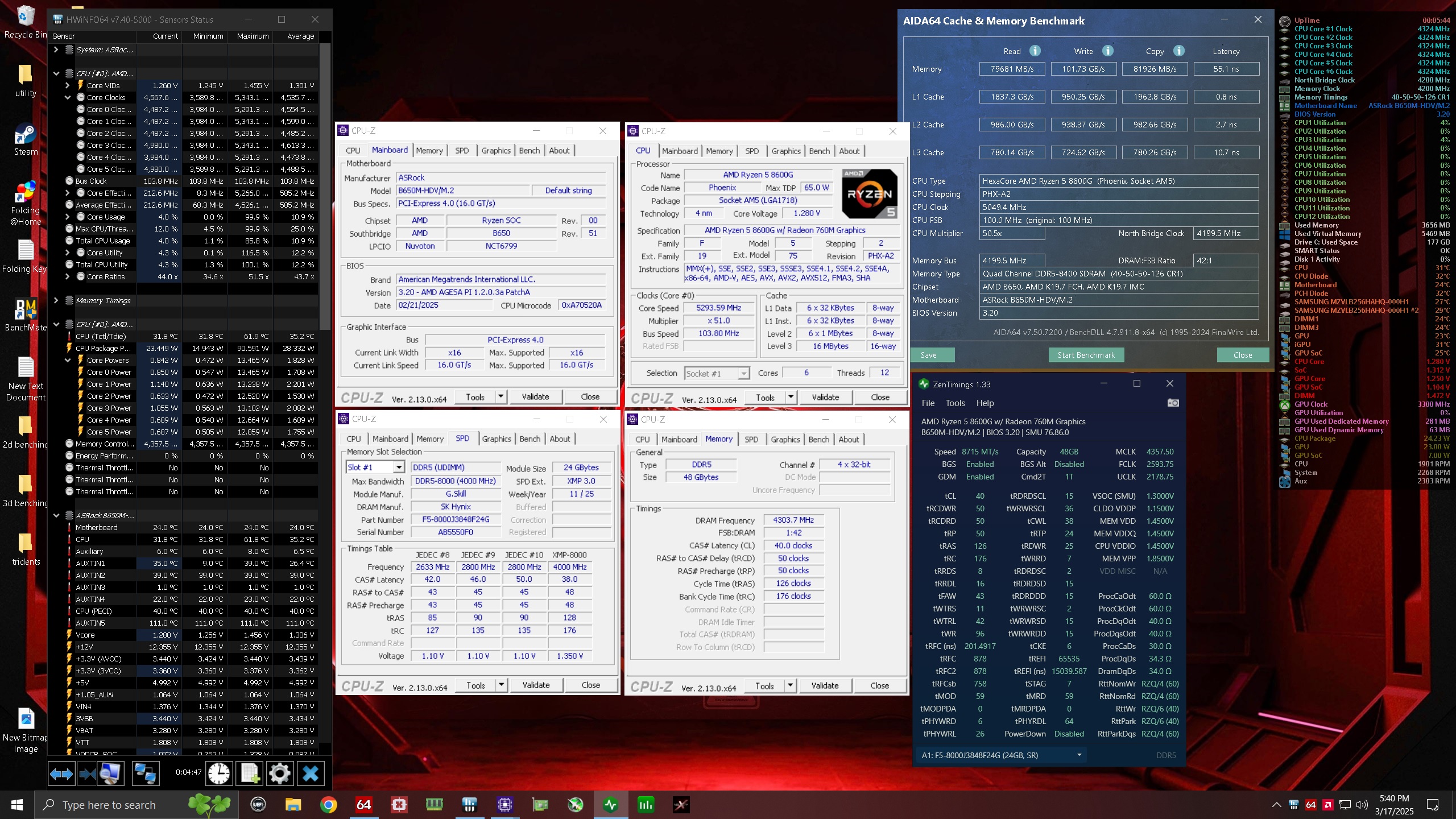
Task: Open Tools dropdown arrow in CPU-Z SPD window
Action: (501, 685)
